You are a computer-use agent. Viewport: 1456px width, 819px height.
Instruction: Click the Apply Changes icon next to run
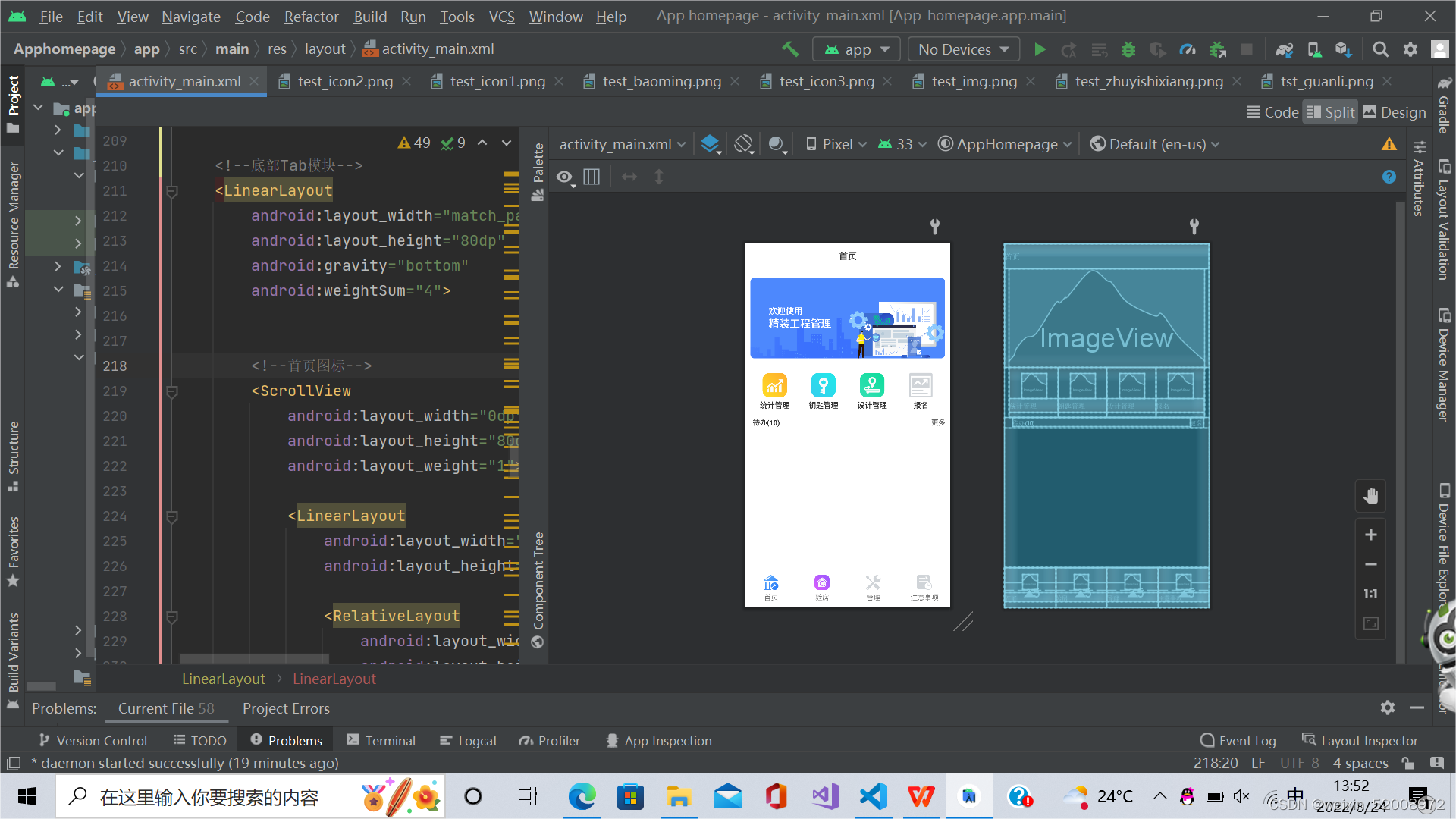coord(1068,49)
